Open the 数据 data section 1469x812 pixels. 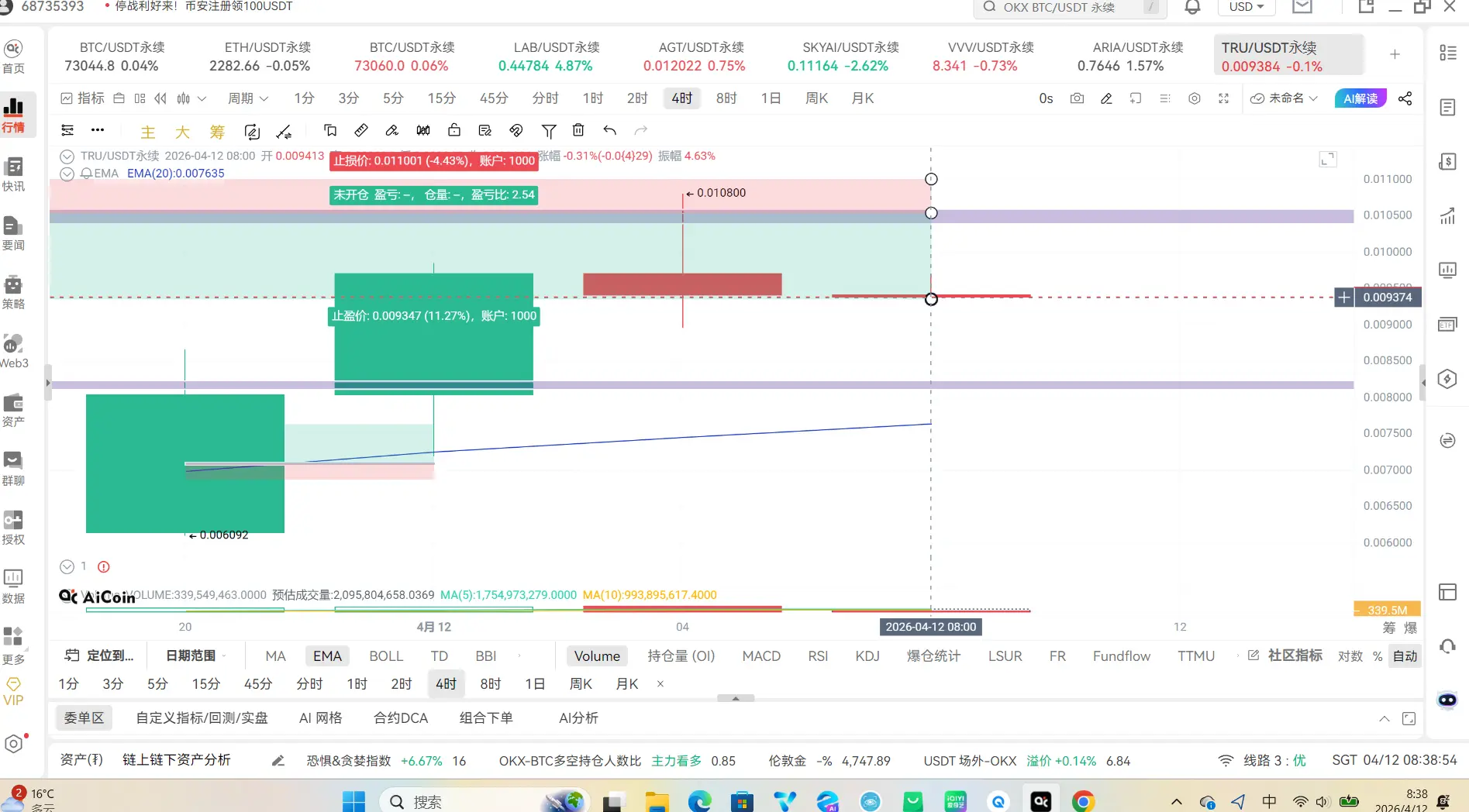point(13,587)
